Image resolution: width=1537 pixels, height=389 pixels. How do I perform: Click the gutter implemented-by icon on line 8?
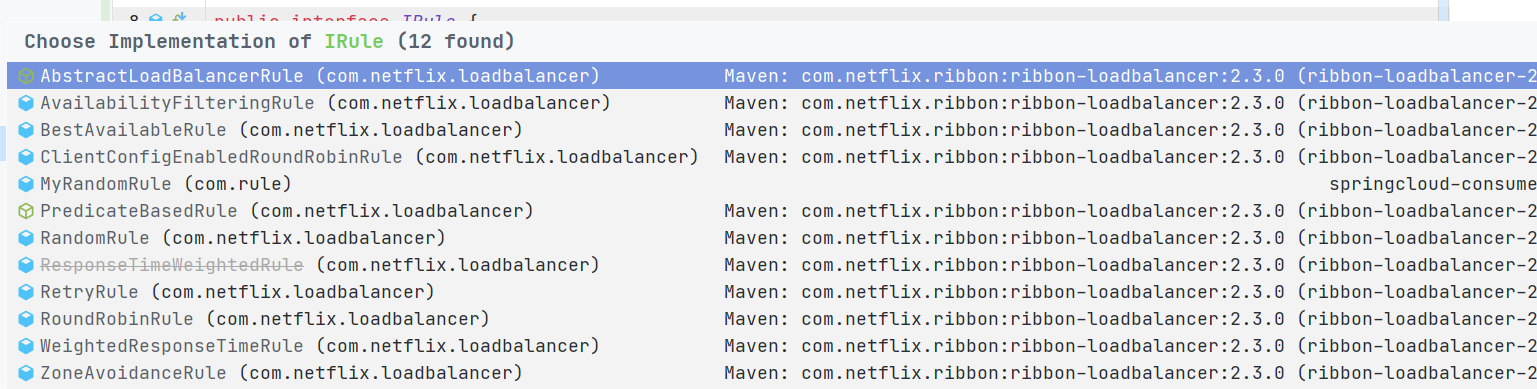pyautogui.click(x=179, y=18)
